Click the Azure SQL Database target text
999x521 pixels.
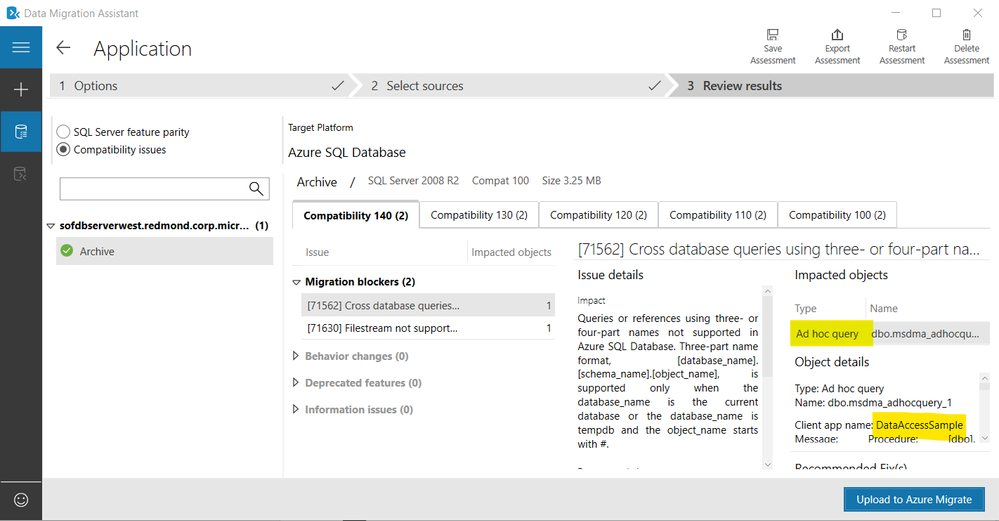[347, 152]
